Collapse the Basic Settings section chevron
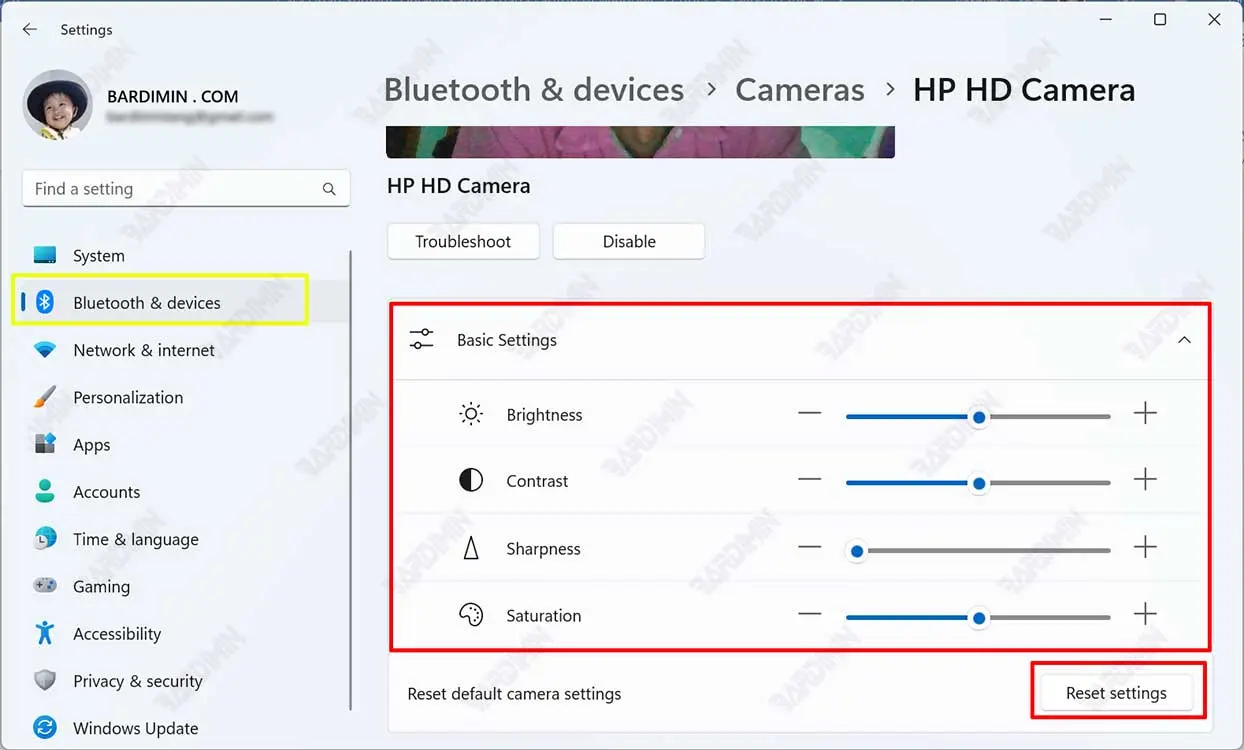This screenshot has width=1244, height=750. [1184, 340]
